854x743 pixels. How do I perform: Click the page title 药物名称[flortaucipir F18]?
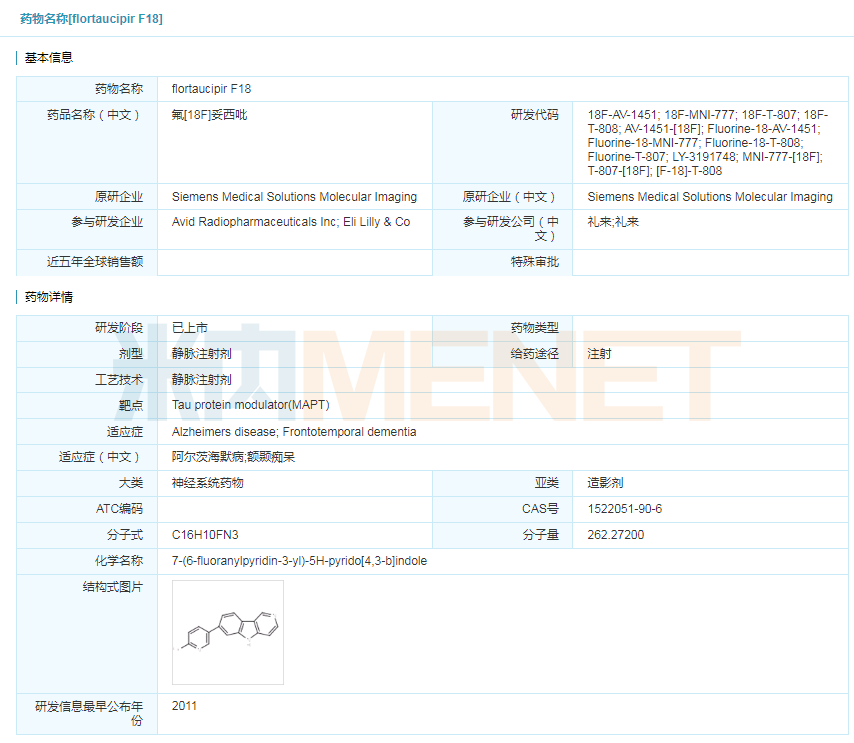(92, 19)
